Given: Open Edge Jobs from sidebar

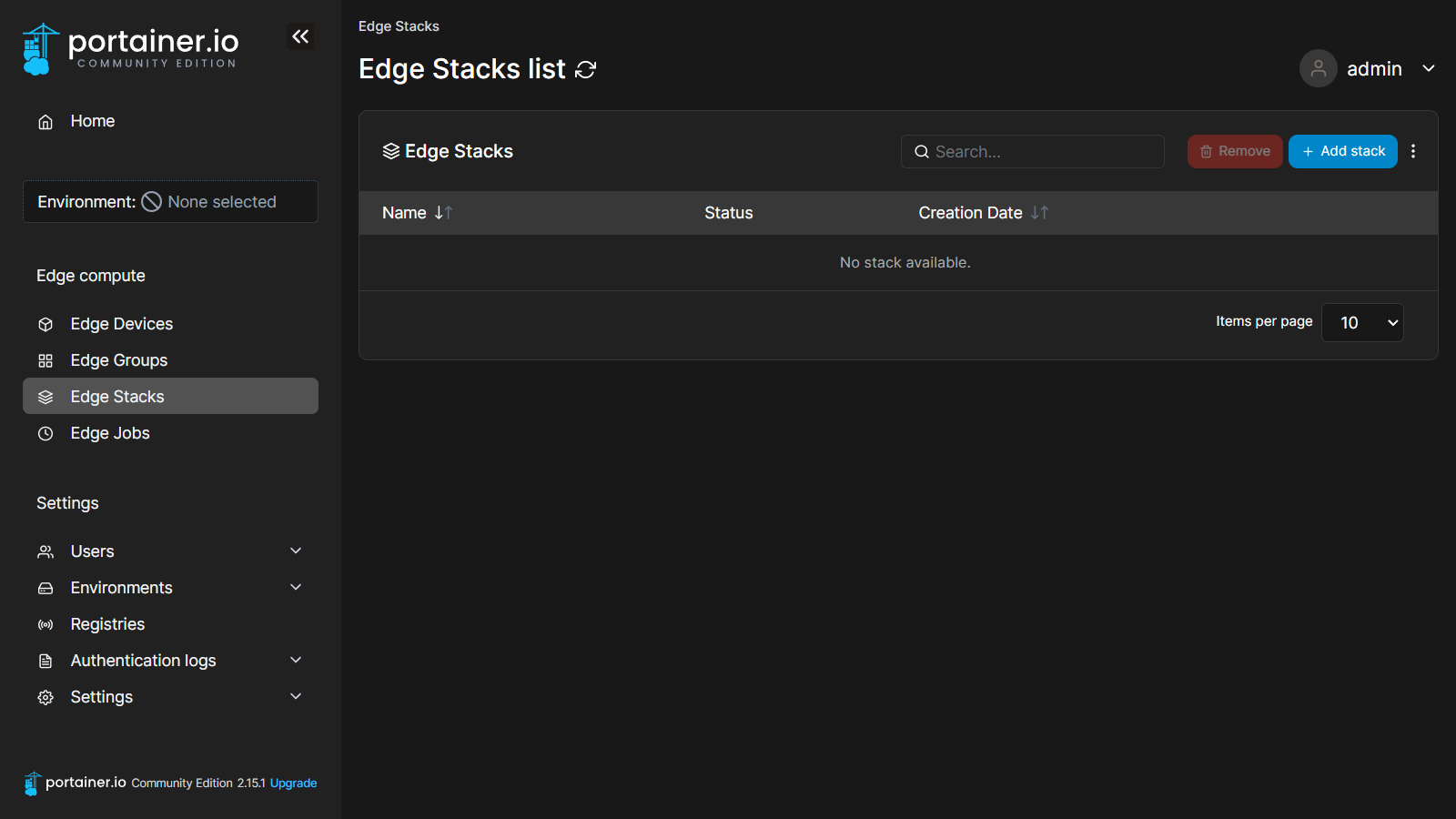Looking at the screenshot, I should (110, 433).
